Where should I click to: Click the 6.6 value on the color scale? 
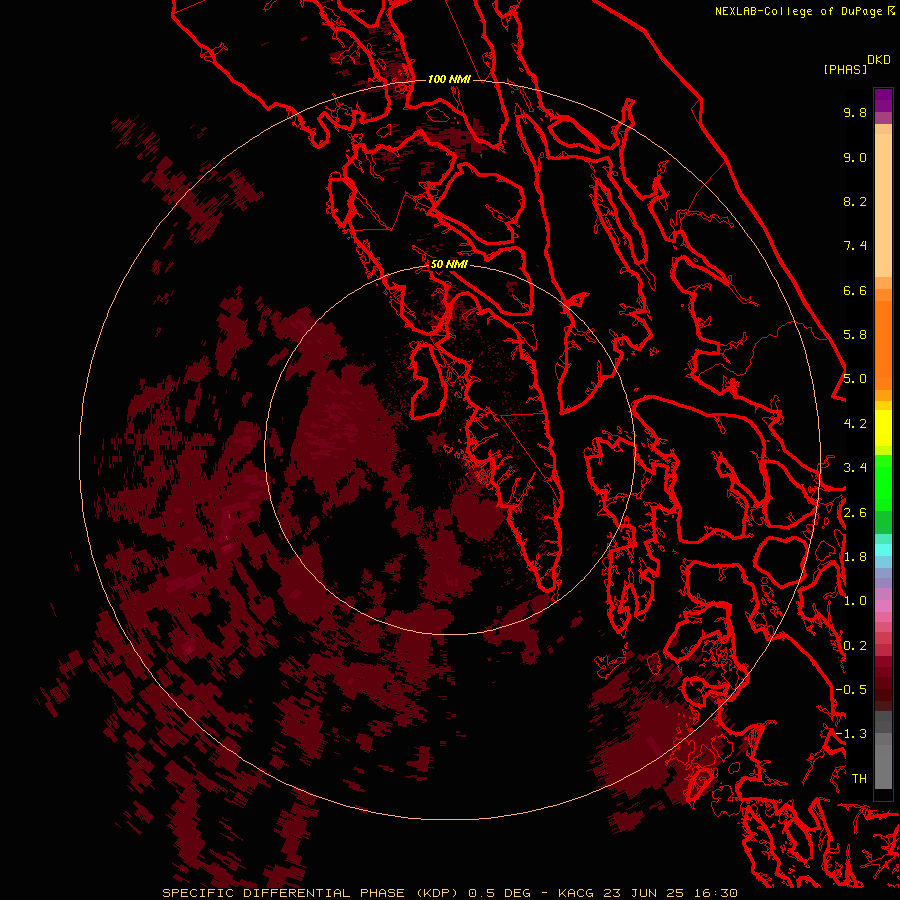(855, 290)
